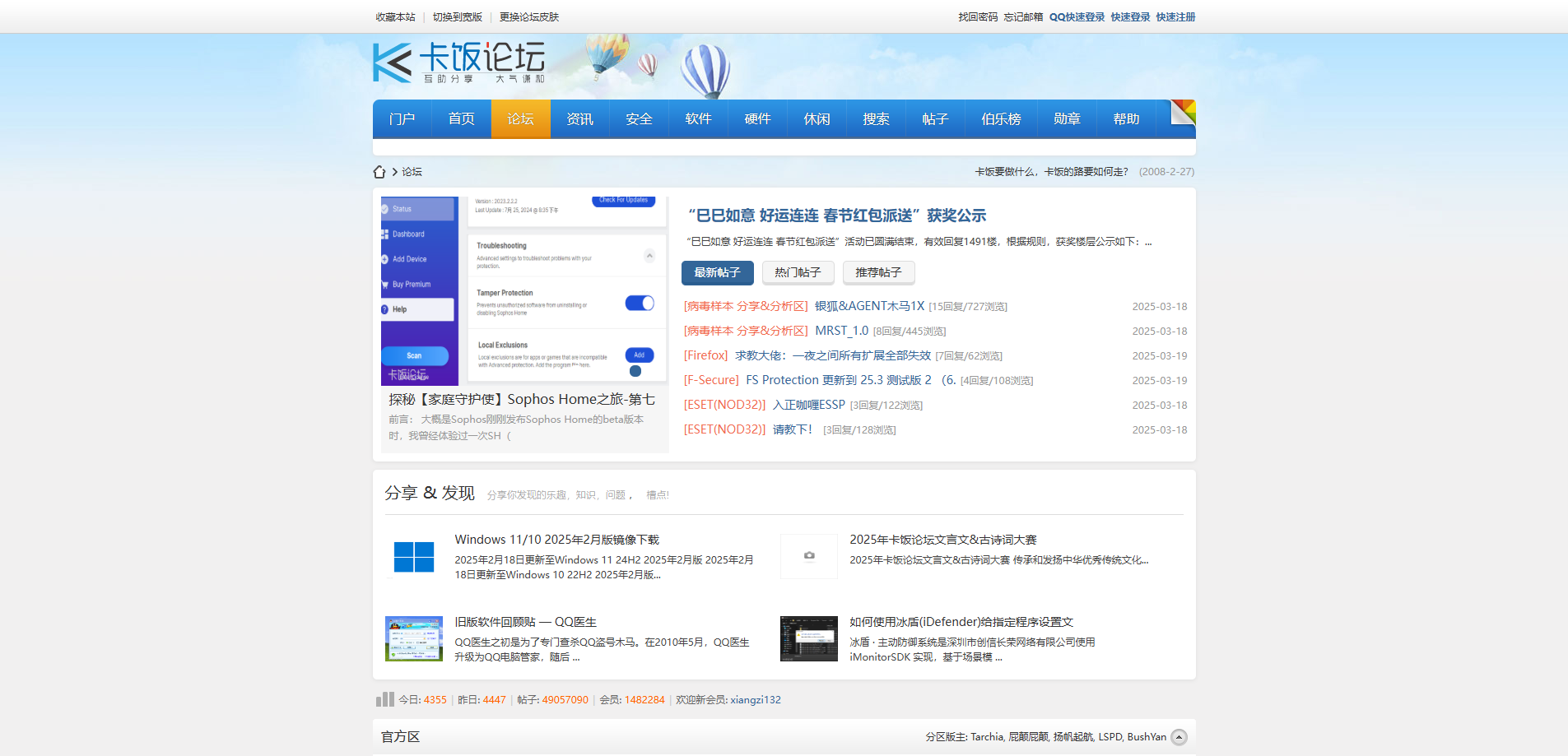Viewport: 1568px width, 756px height.
Task: Open the Windows logo thumbnail
Action: point(414,557)
